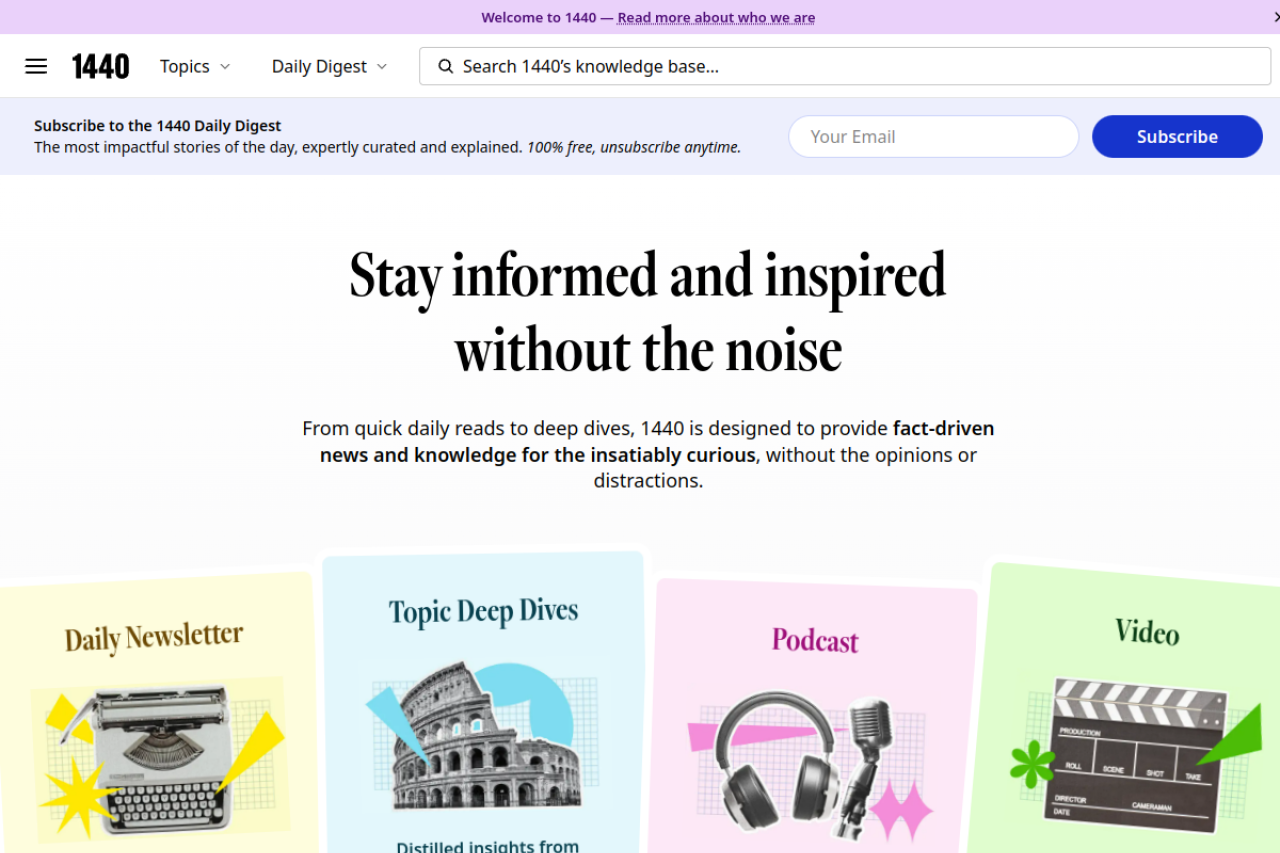1280x853 pixels.
Task: Focus the Your Email input field
Action: 933,137
